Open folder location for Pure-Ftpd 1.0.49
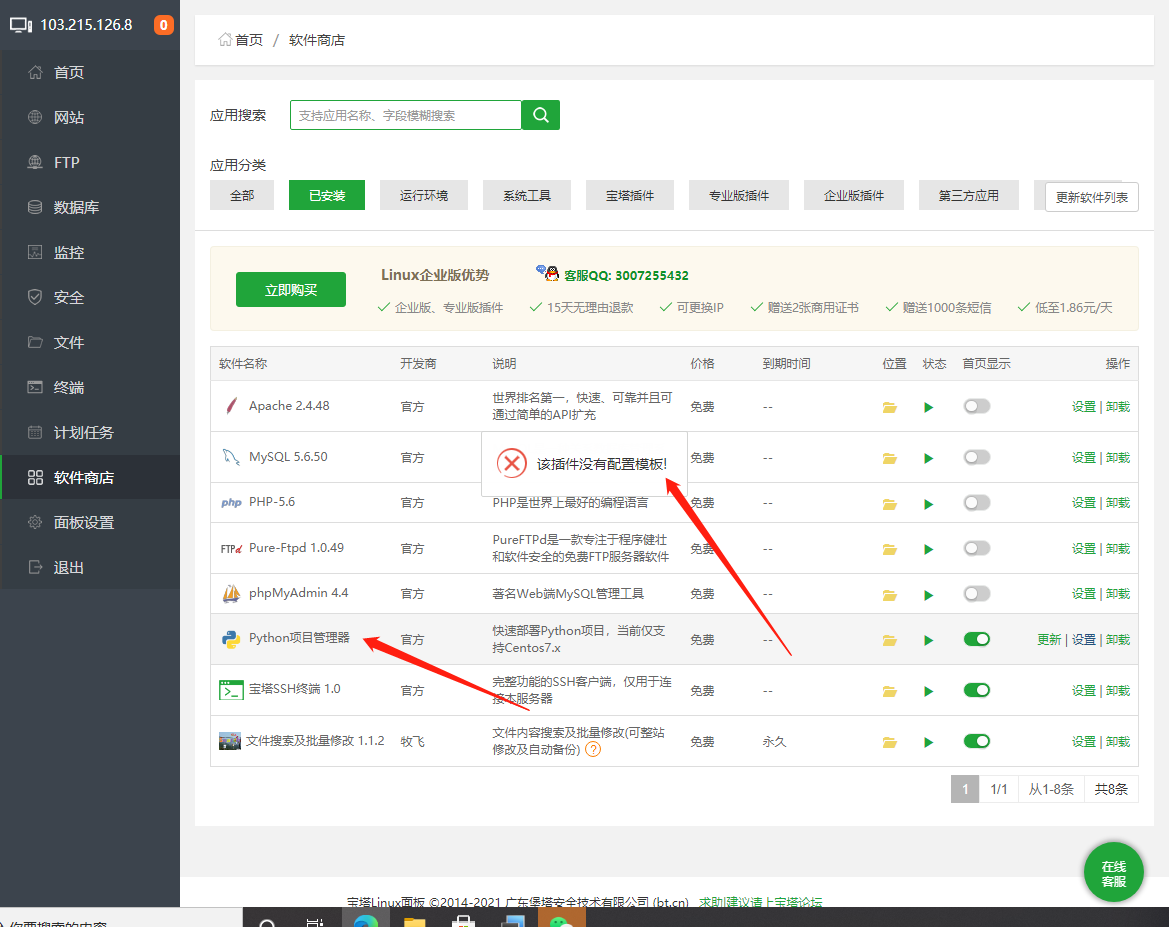 (889, 550)
